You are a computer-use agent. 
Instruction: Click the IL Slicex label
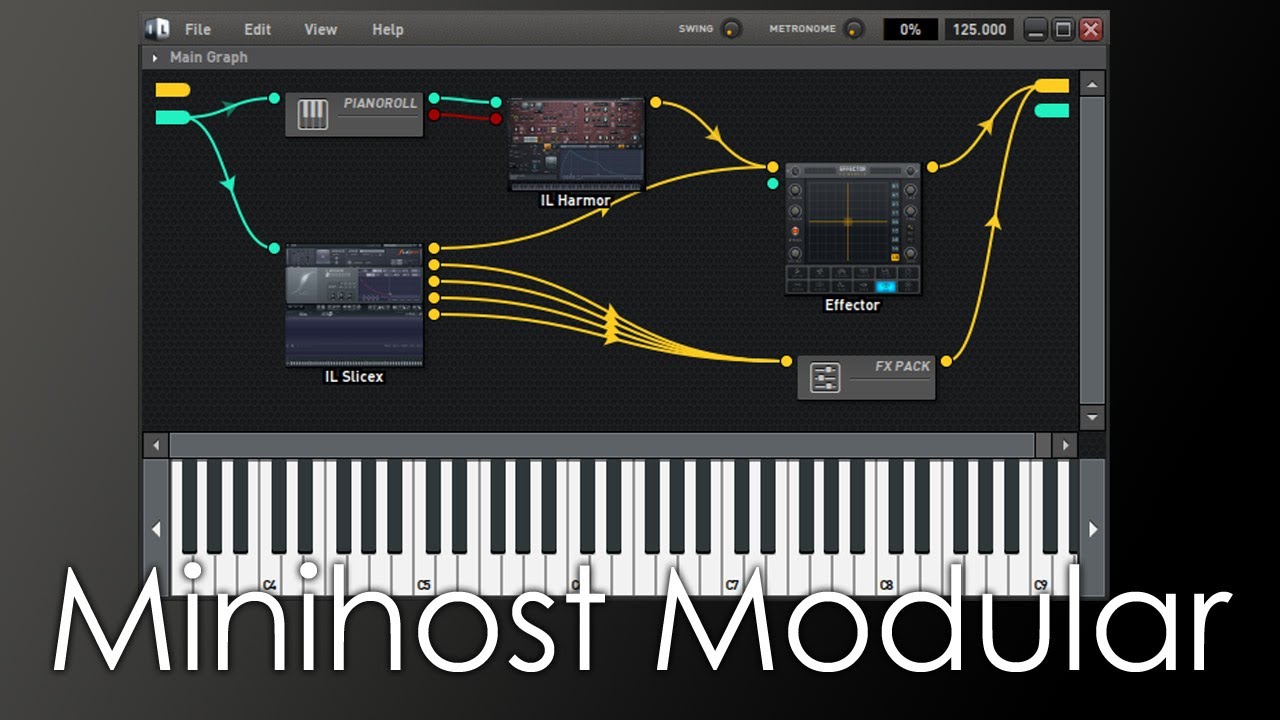[x=354, y=377]
